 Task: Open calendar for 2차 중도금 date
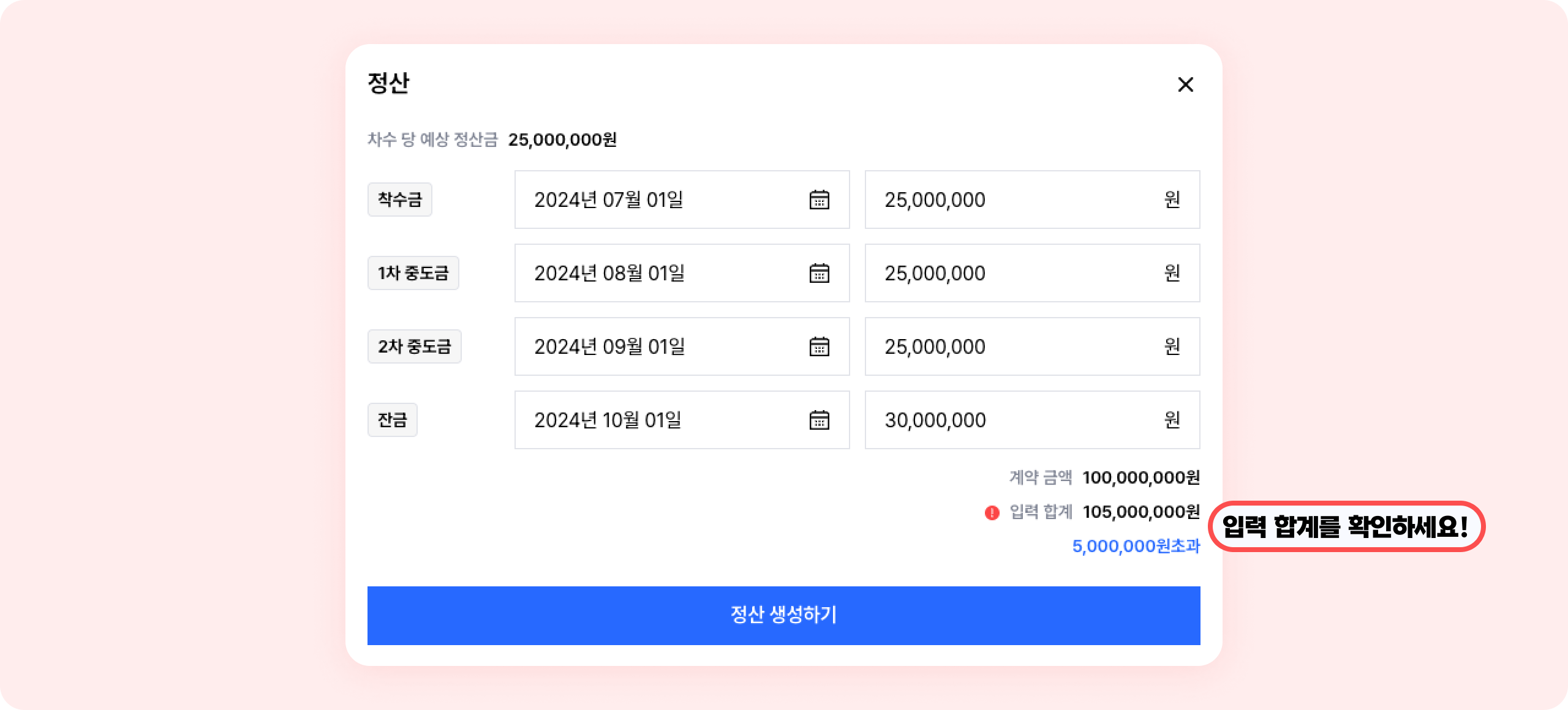tap(819, 346)
